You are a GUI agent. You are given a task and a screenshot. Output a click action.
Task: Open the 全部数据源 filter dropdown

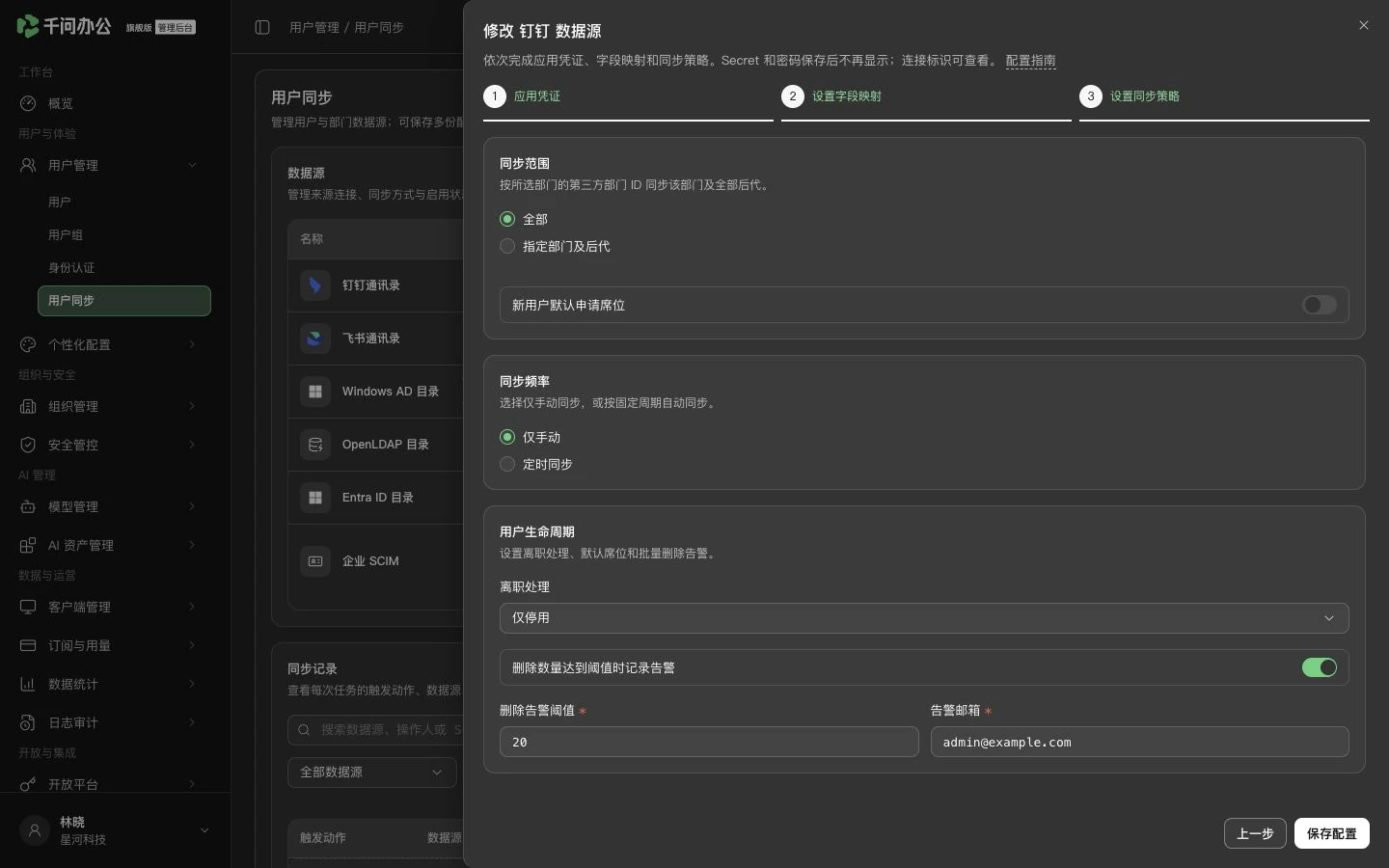(x=372, y=772)
